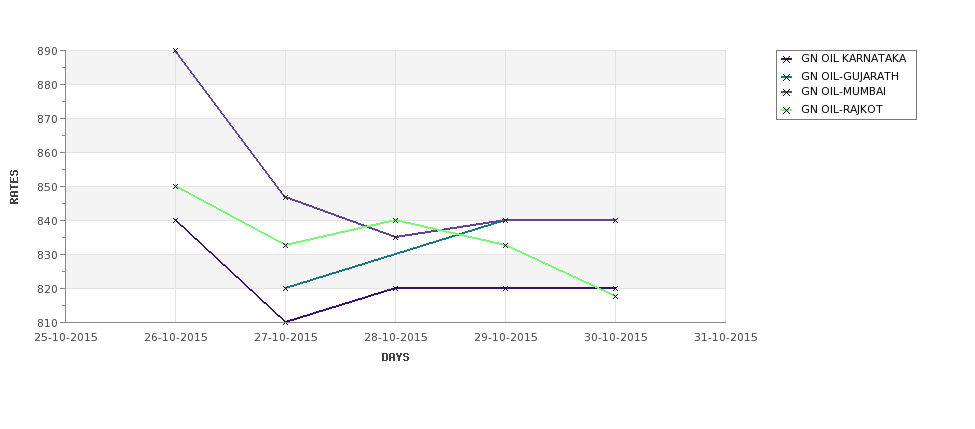Click the RATES axis title
Screen dimensions: 975x429
[14, 187]
